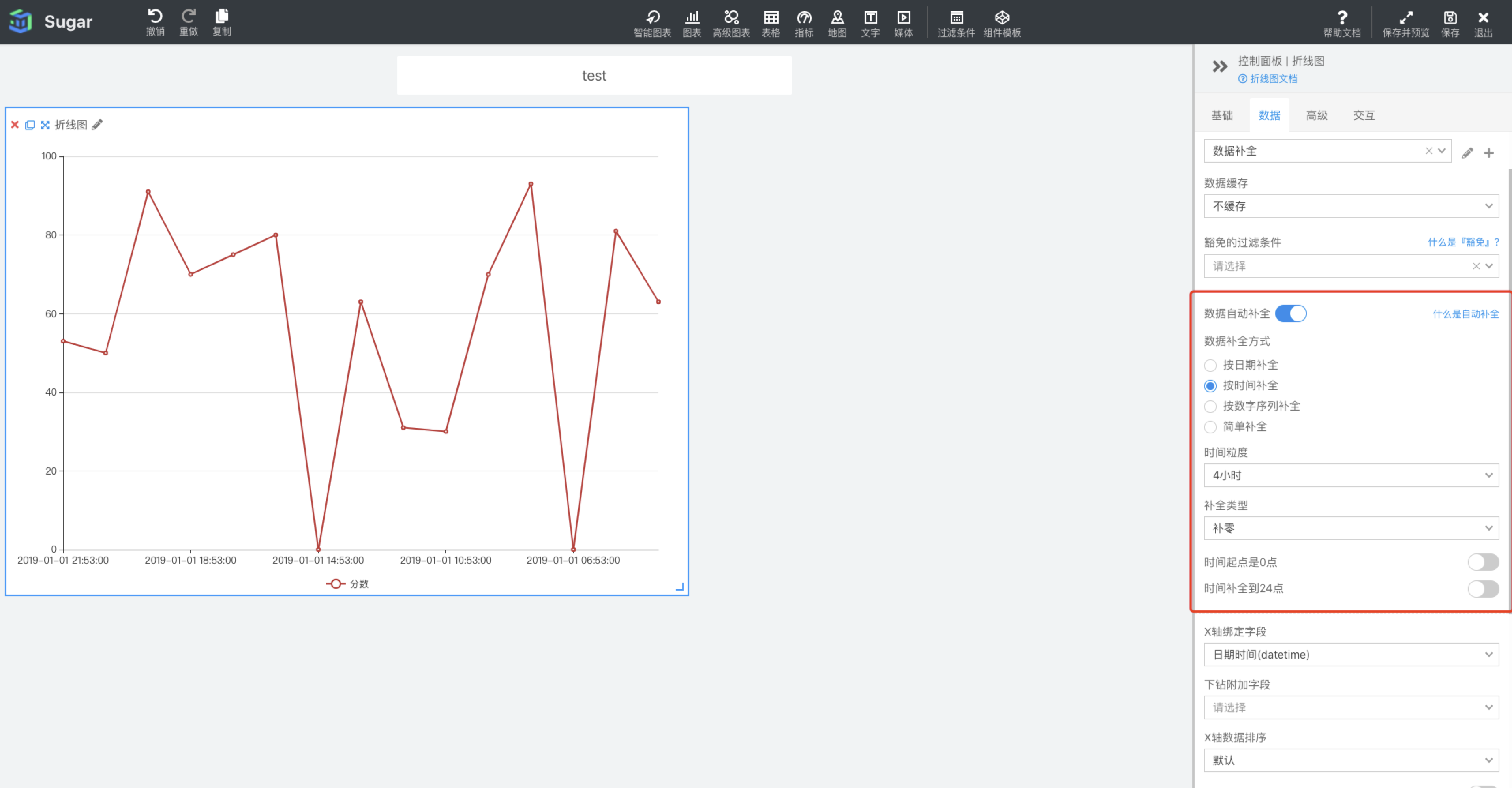Open 什么是自动补全 help link
The width and height of the screenshot is (1512, 788).
1466,313
